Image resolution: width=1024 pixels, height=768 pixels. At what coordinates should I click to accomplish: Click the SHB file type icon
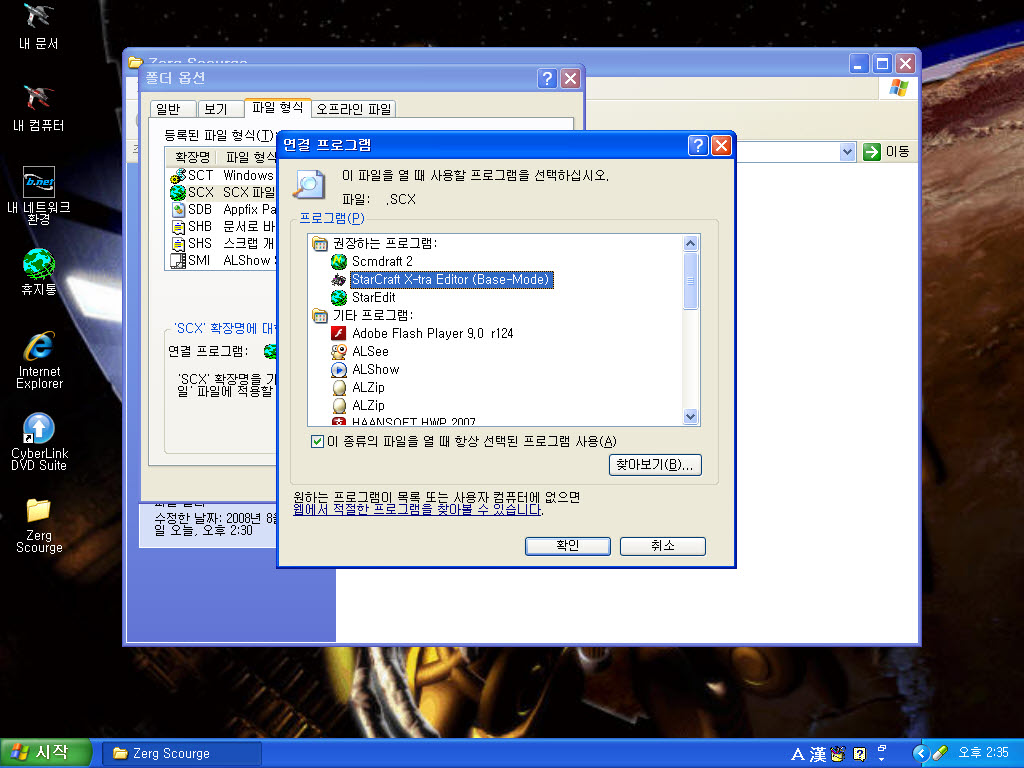point(178,227)
